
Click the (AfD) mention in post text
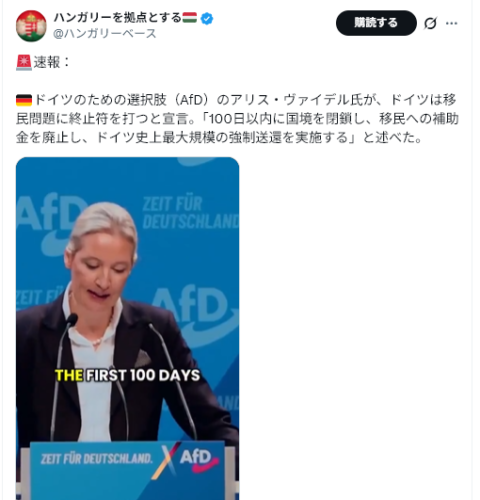(x=191, y=100)
